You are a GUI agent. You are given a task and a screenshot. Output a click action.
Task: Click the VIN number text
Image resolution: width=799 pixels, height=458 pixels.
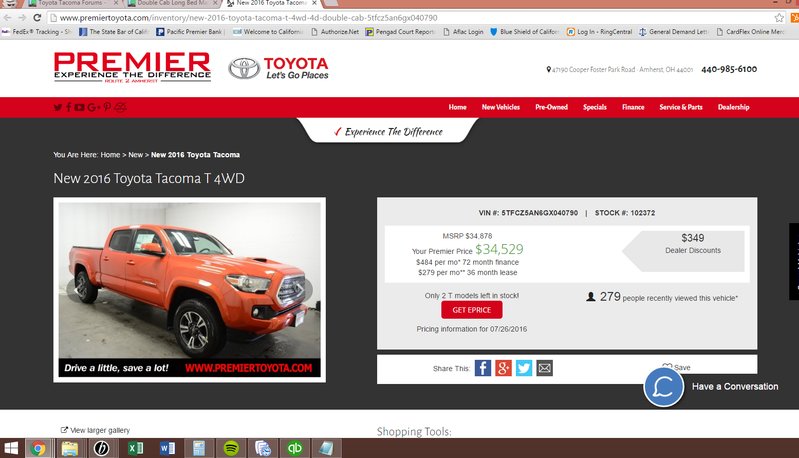coord(528,213)
